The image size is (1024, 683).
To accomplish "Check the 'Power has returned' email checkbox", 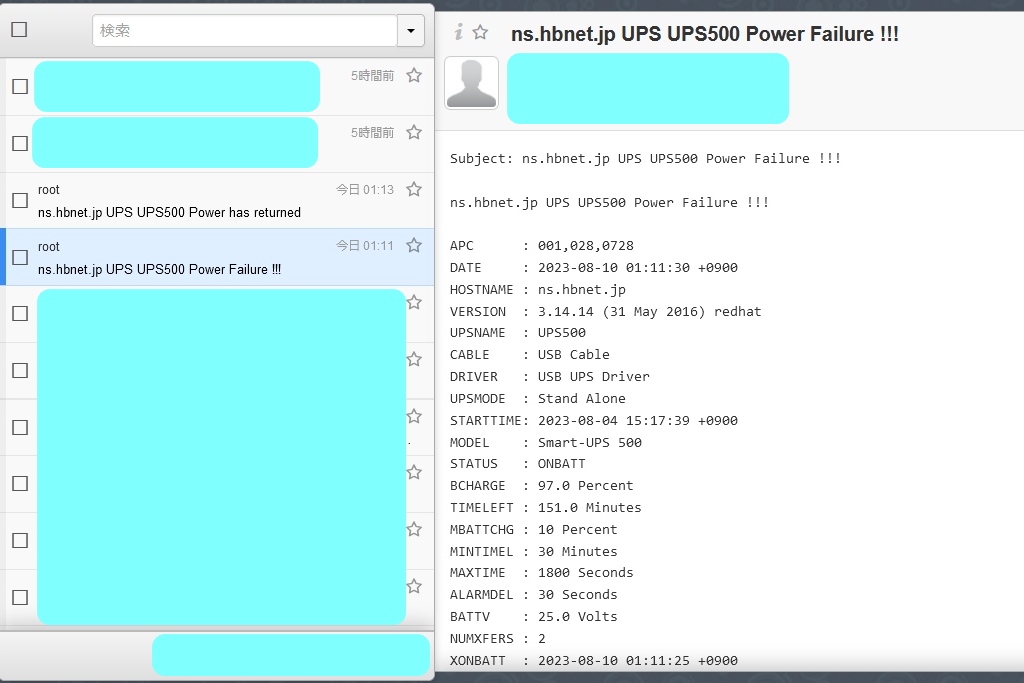I will point(20,200).
